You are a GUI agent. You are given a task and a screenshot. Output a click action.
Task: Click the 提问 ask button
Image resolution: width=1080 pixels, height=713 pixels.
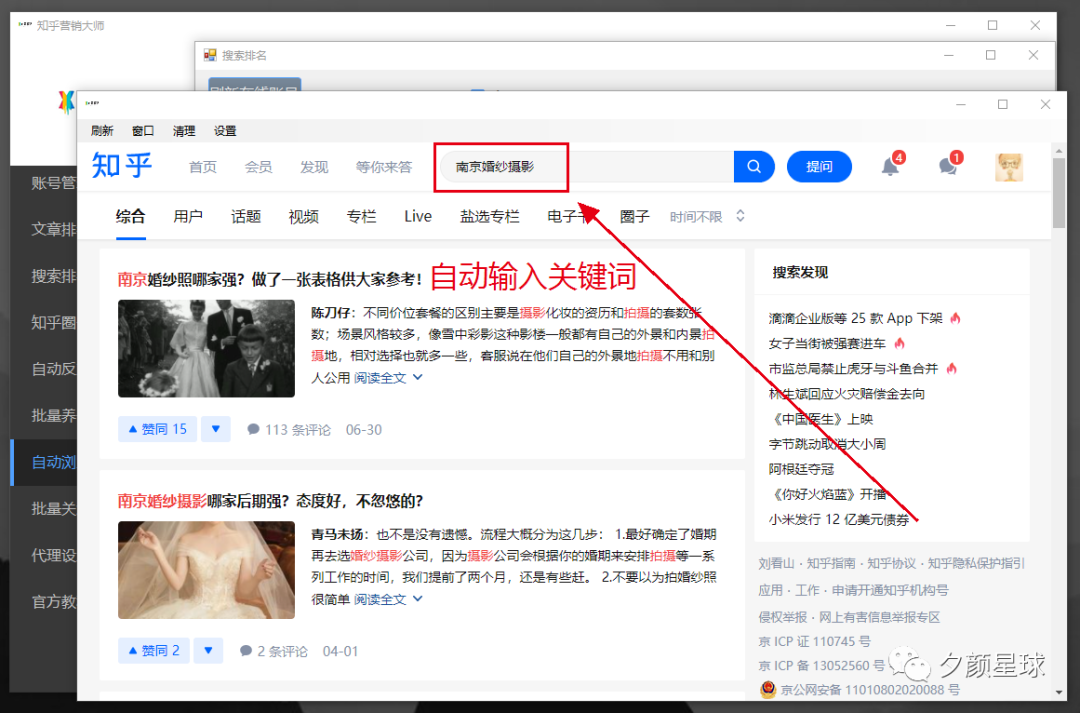pyautogui.click(x=819, y=167)
